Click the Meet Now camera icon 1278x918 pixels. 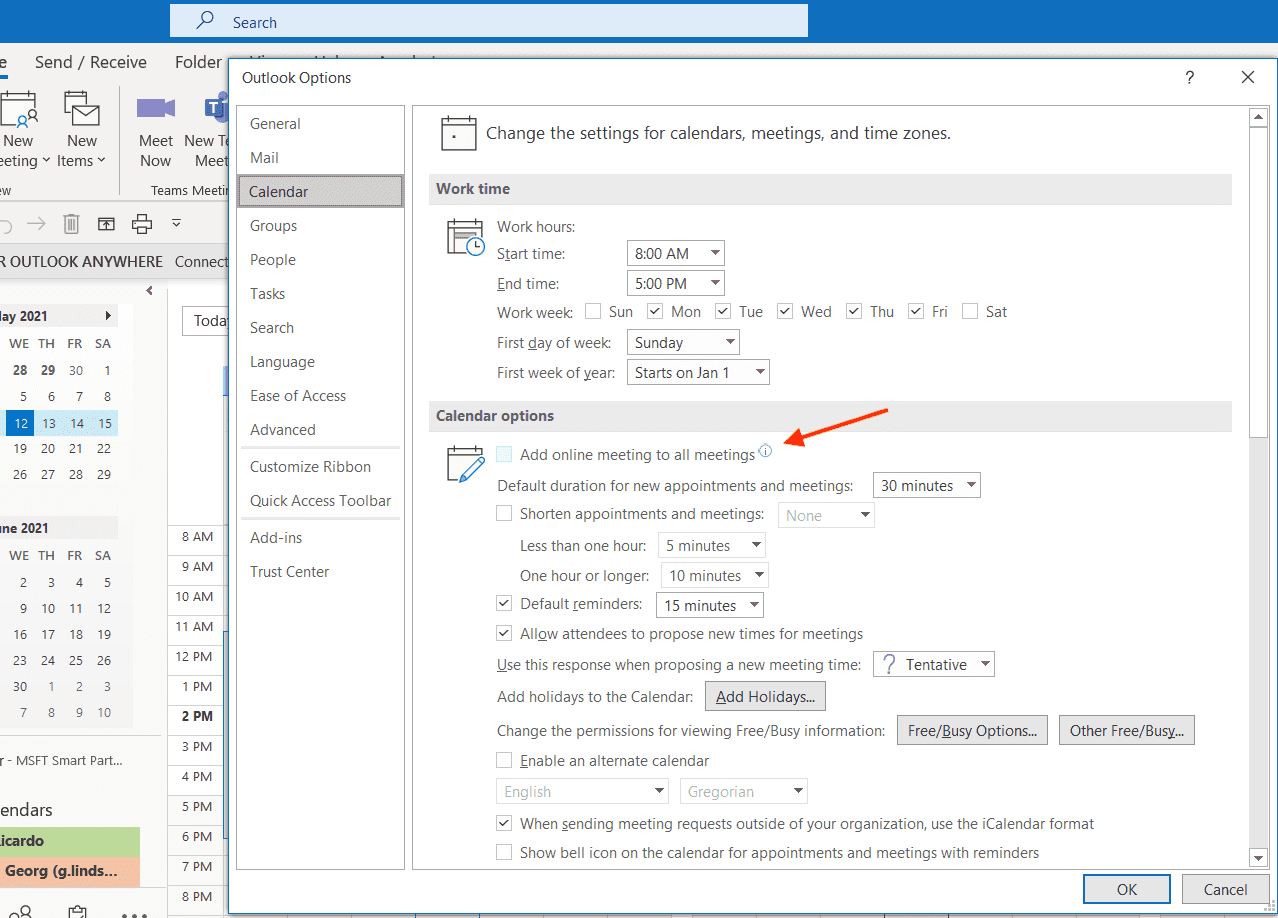pos(156,108)
